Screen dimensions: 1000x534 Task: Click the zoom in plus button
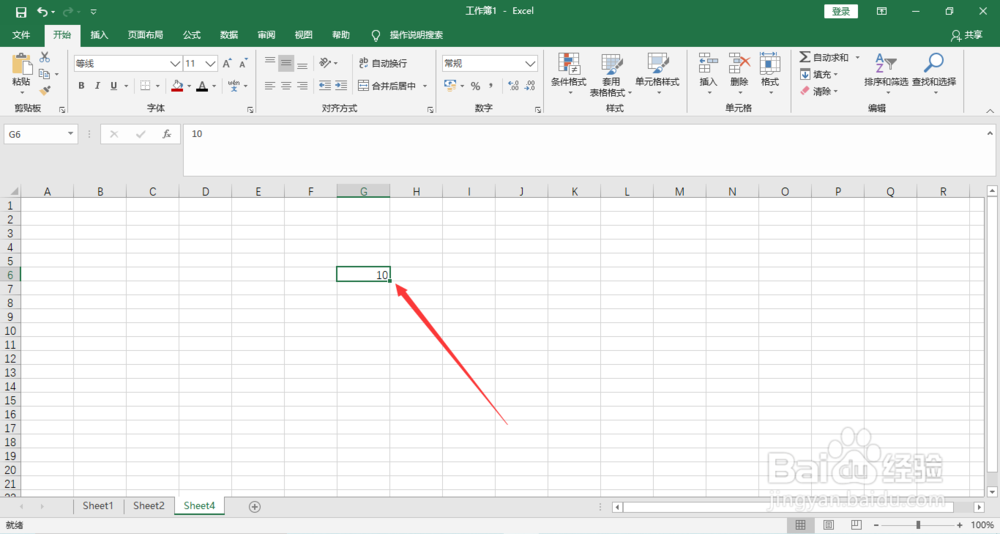[x=960, y=525]
